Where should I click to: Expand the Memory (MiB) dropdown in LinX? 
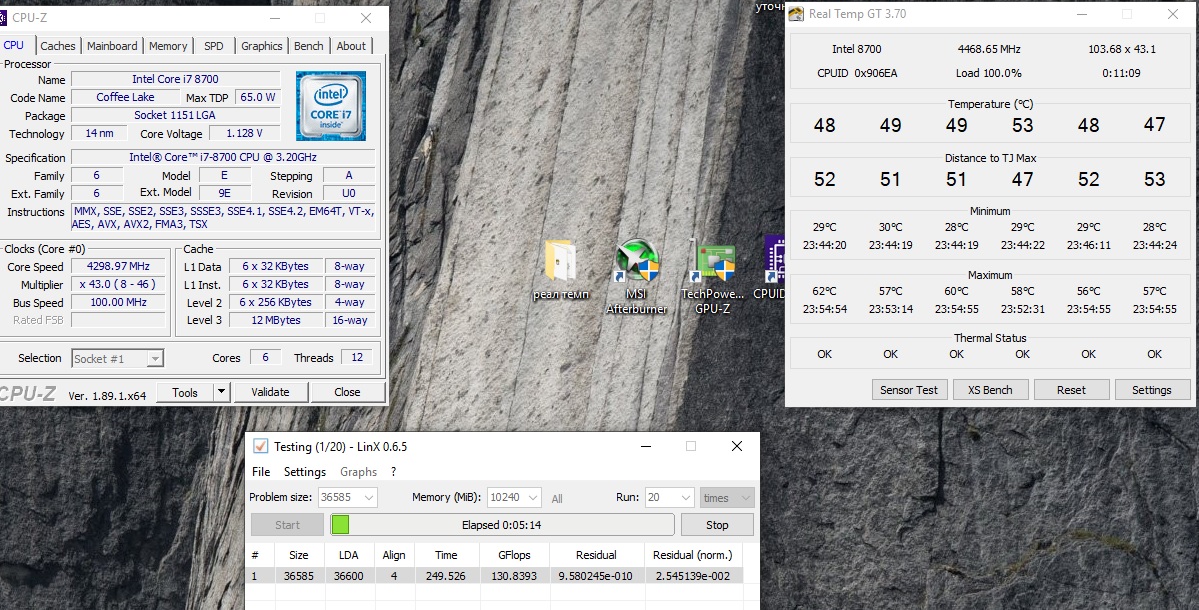tap(533, 498)
